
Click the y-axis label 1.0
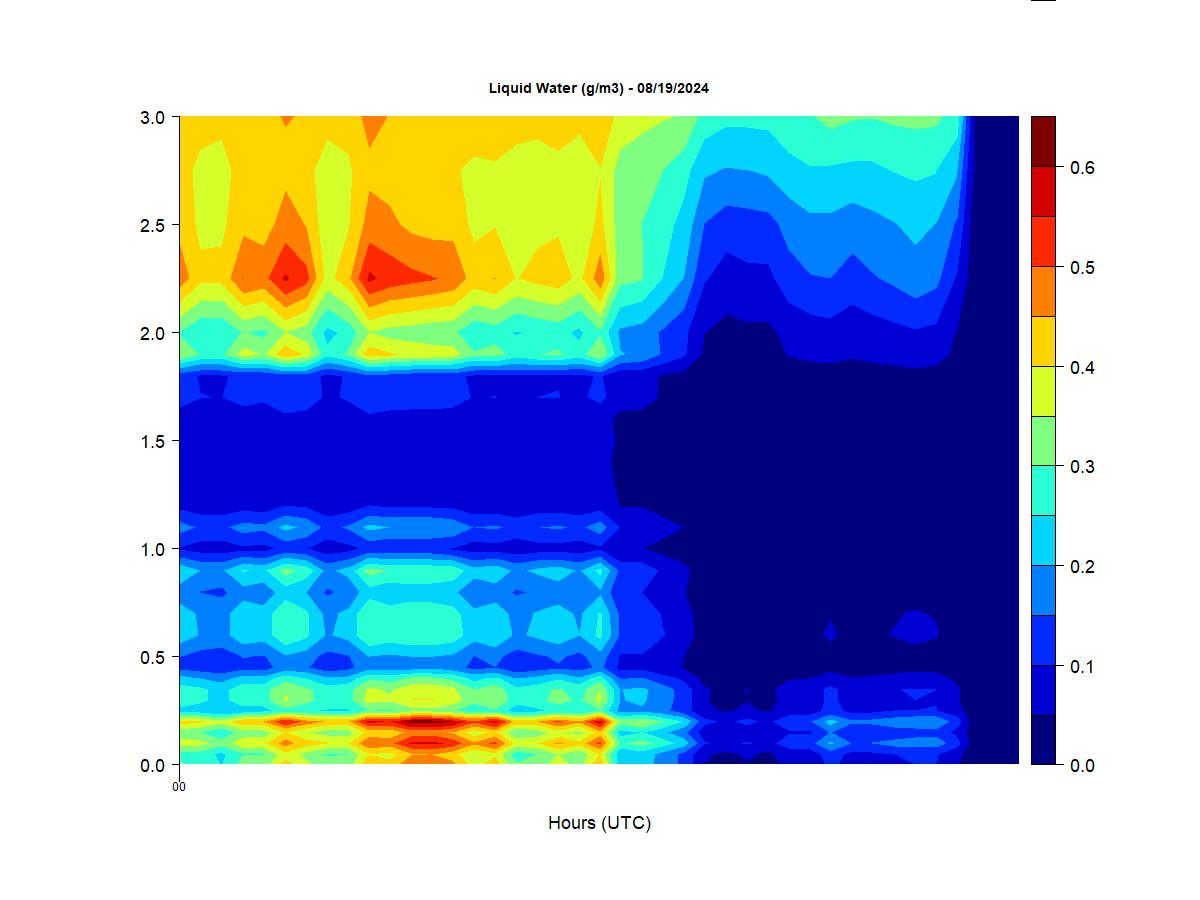pyautogui.click(x=153, y=549)
